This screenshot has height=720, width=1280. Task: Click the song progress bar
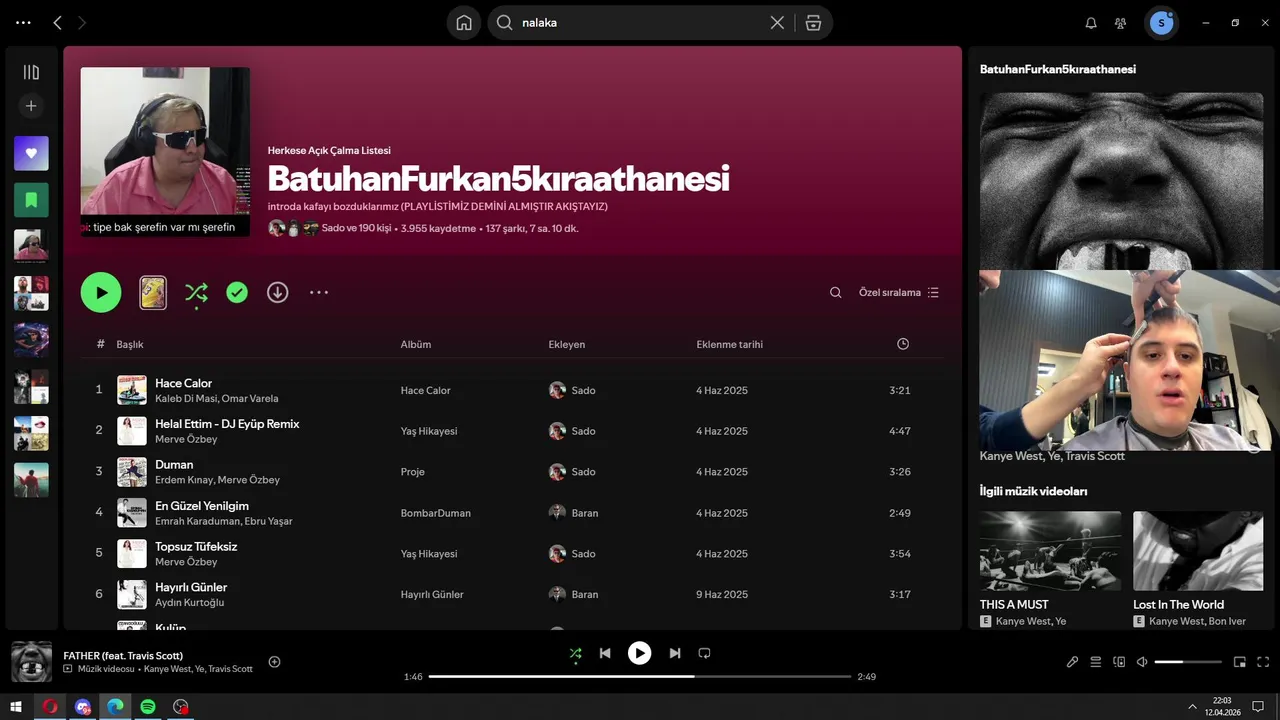point(639,676)
